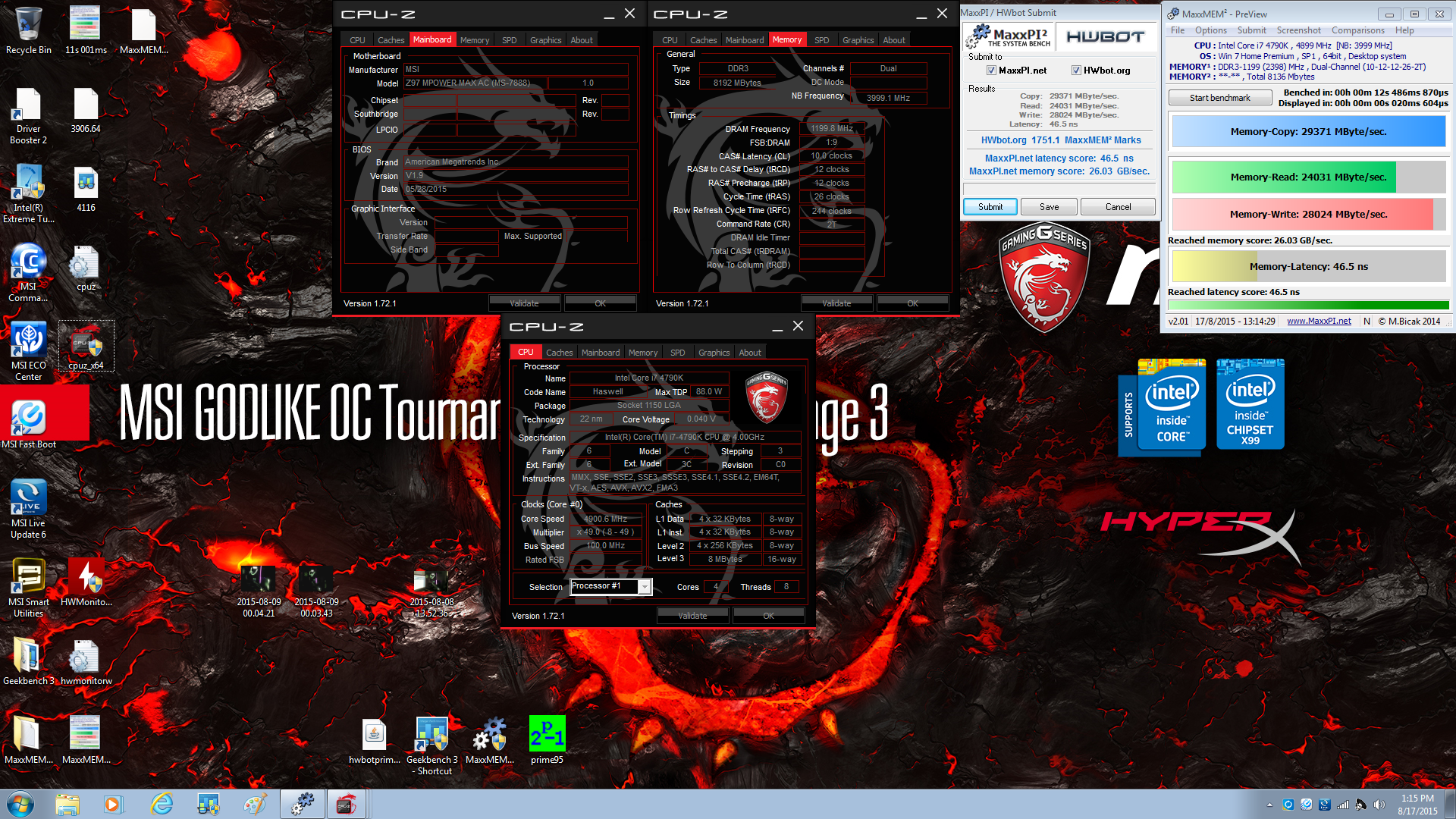The height and width of the screenshot is (819, 1456).
Task: Switch to CPU-Z taskbar button
Action: click(x=347, y=804)
